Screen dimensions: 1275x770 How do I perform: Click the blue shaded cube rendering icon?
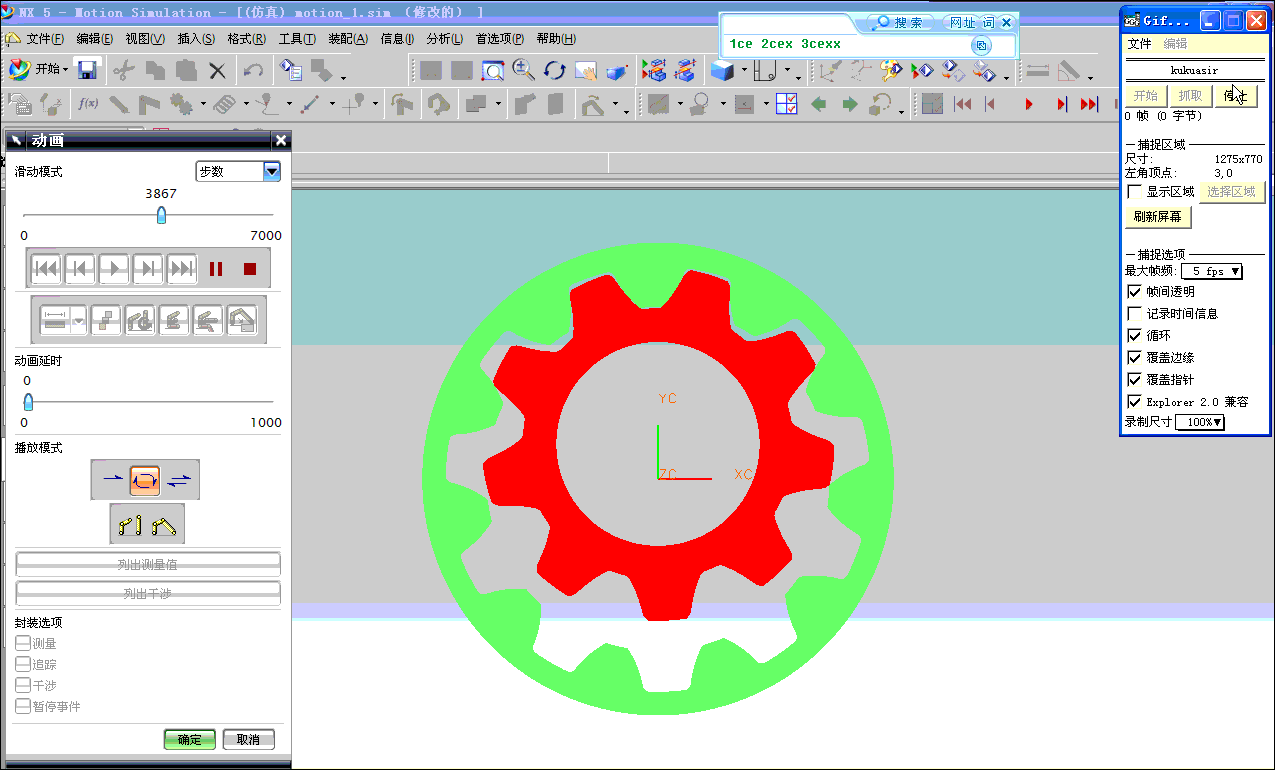721,70
